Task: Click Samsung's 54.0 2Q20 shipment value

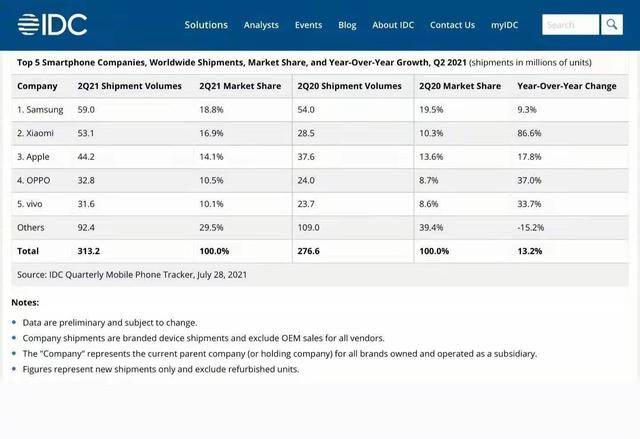Action: tap(306, 110)
